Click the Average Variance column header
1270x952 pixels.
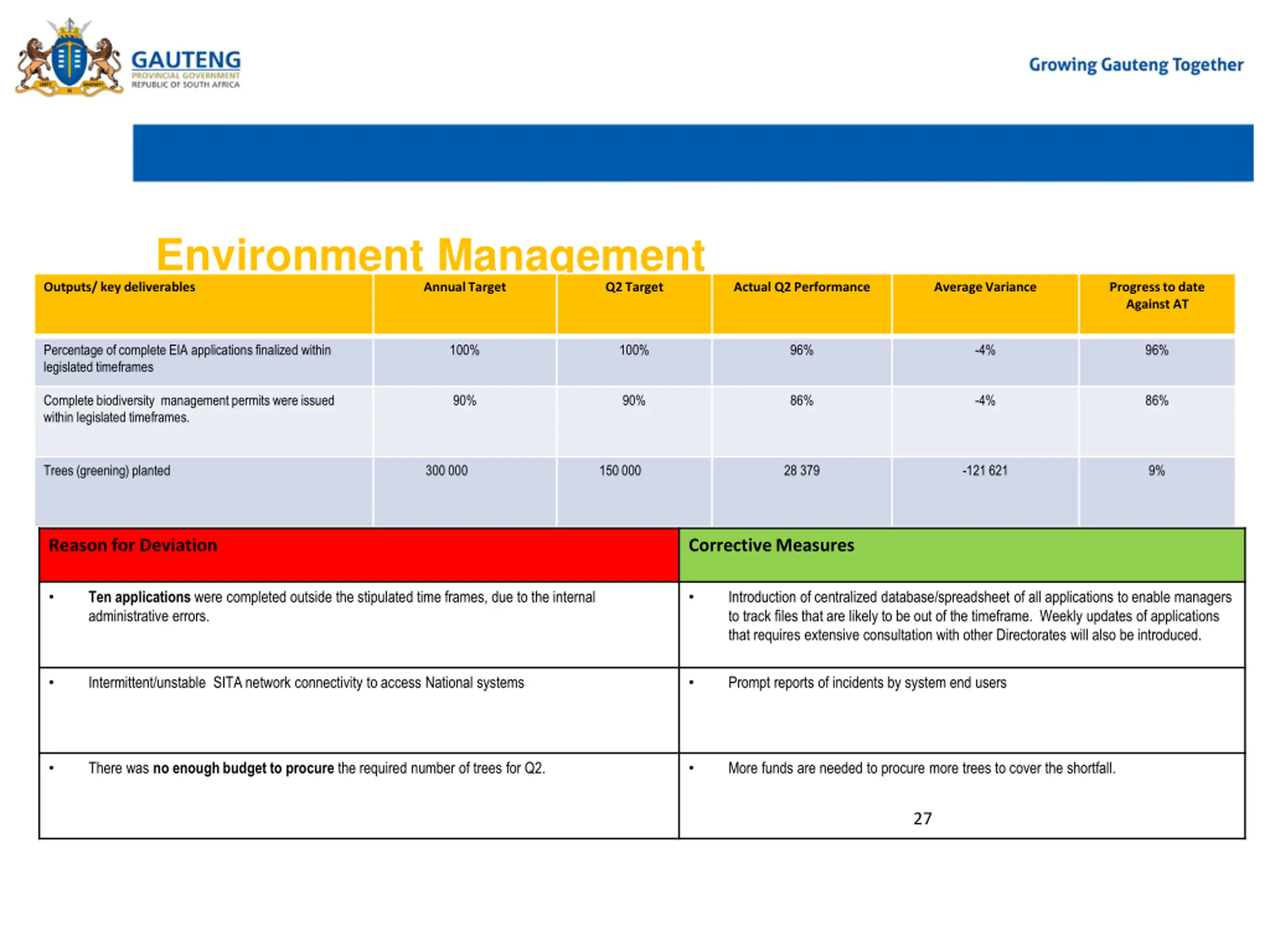(985, 303)
